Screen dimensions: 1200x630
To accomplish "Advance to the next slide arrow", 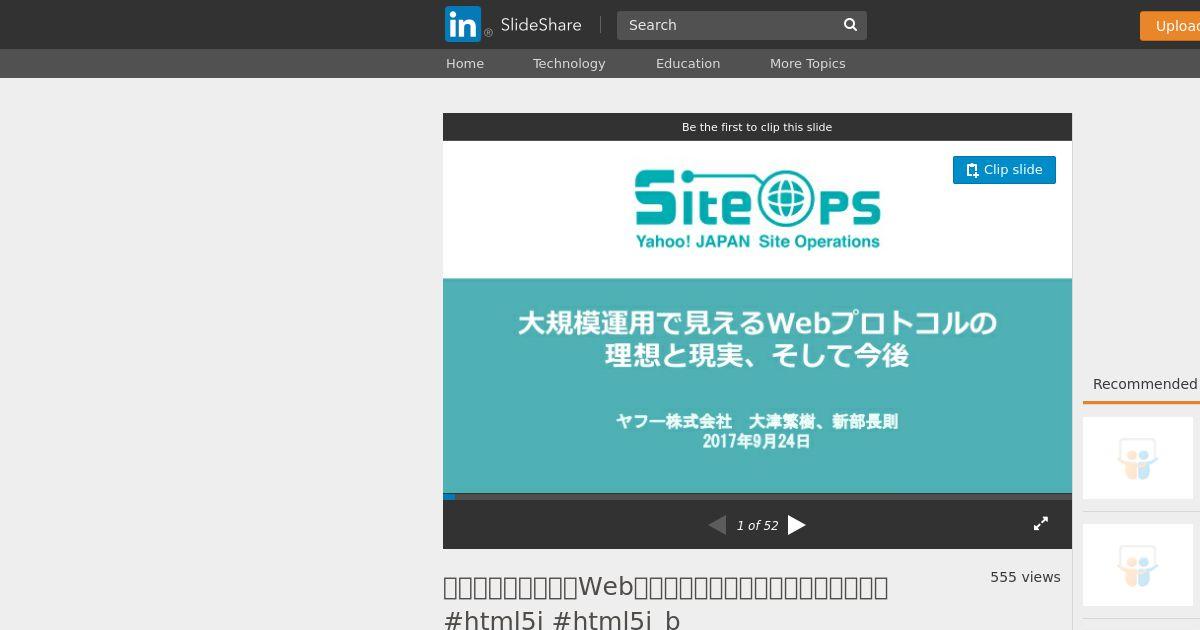I will coord(797,525).
